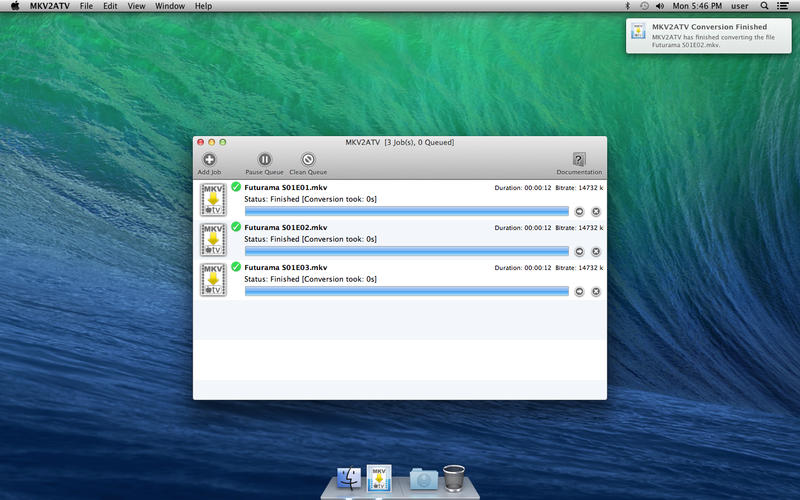Click the round arrow button for Futurama S01E03
Screen dimensions: 800x500
pyautogui.click(x=579, y=291)
